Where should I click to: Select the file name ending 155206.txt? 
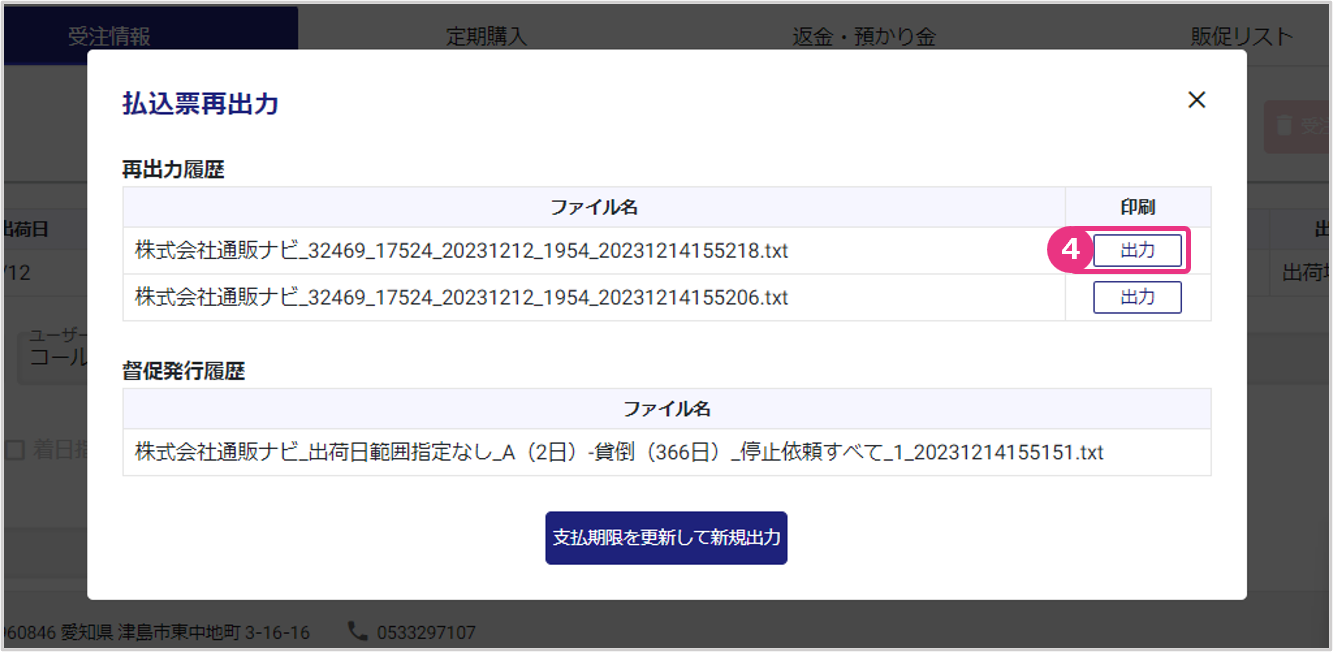click(461, 298)
